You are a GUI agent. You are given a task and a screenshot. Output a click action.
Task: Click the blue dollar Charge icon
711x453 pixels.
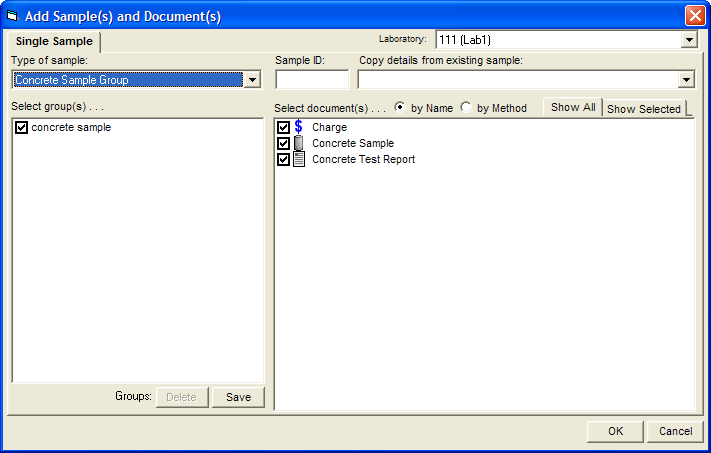click(x=298, y=127)
